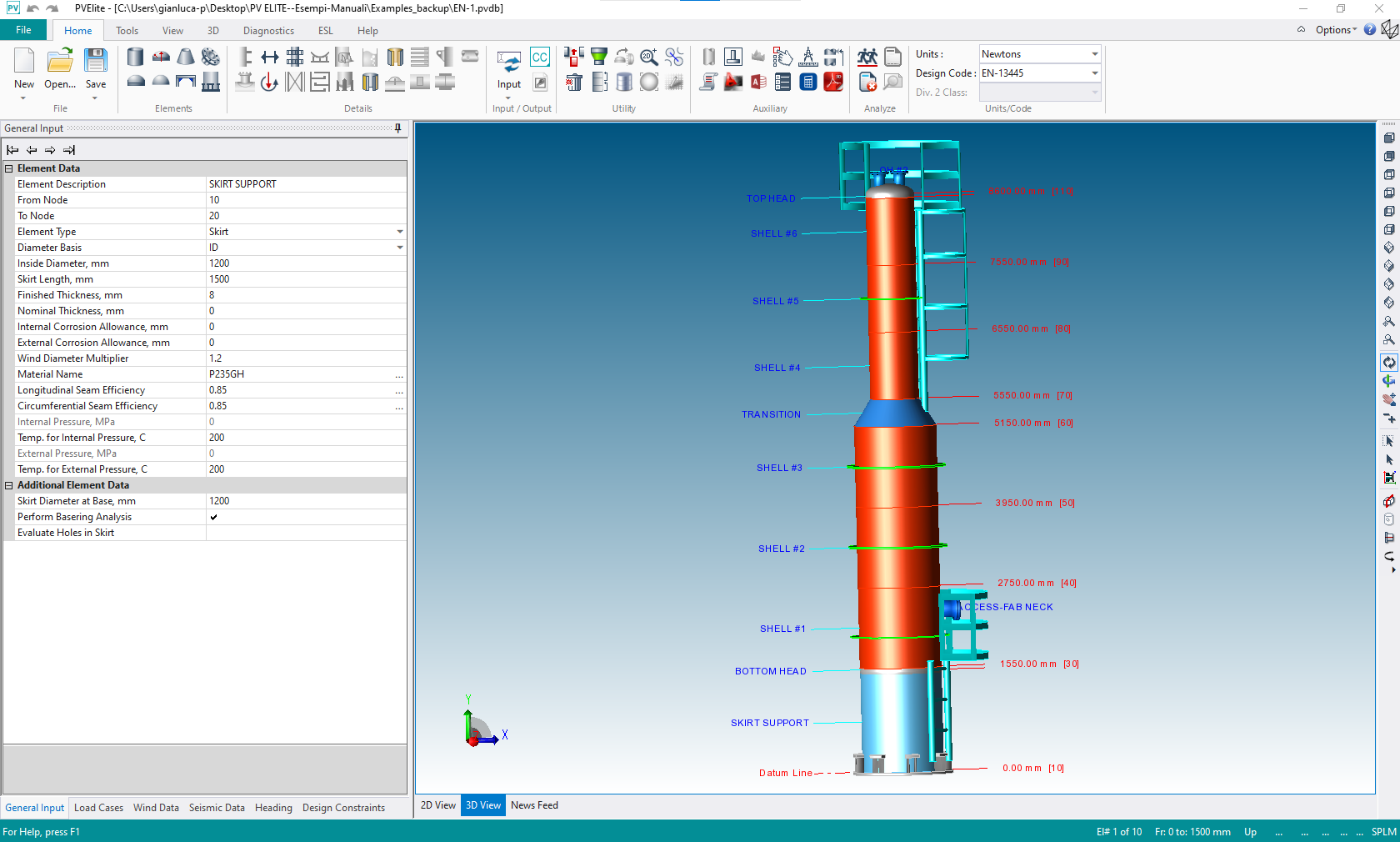Screen dimensions: 1400x842
Task: Click the 2D zoom magnifier icon
Action: coord(649,57)
